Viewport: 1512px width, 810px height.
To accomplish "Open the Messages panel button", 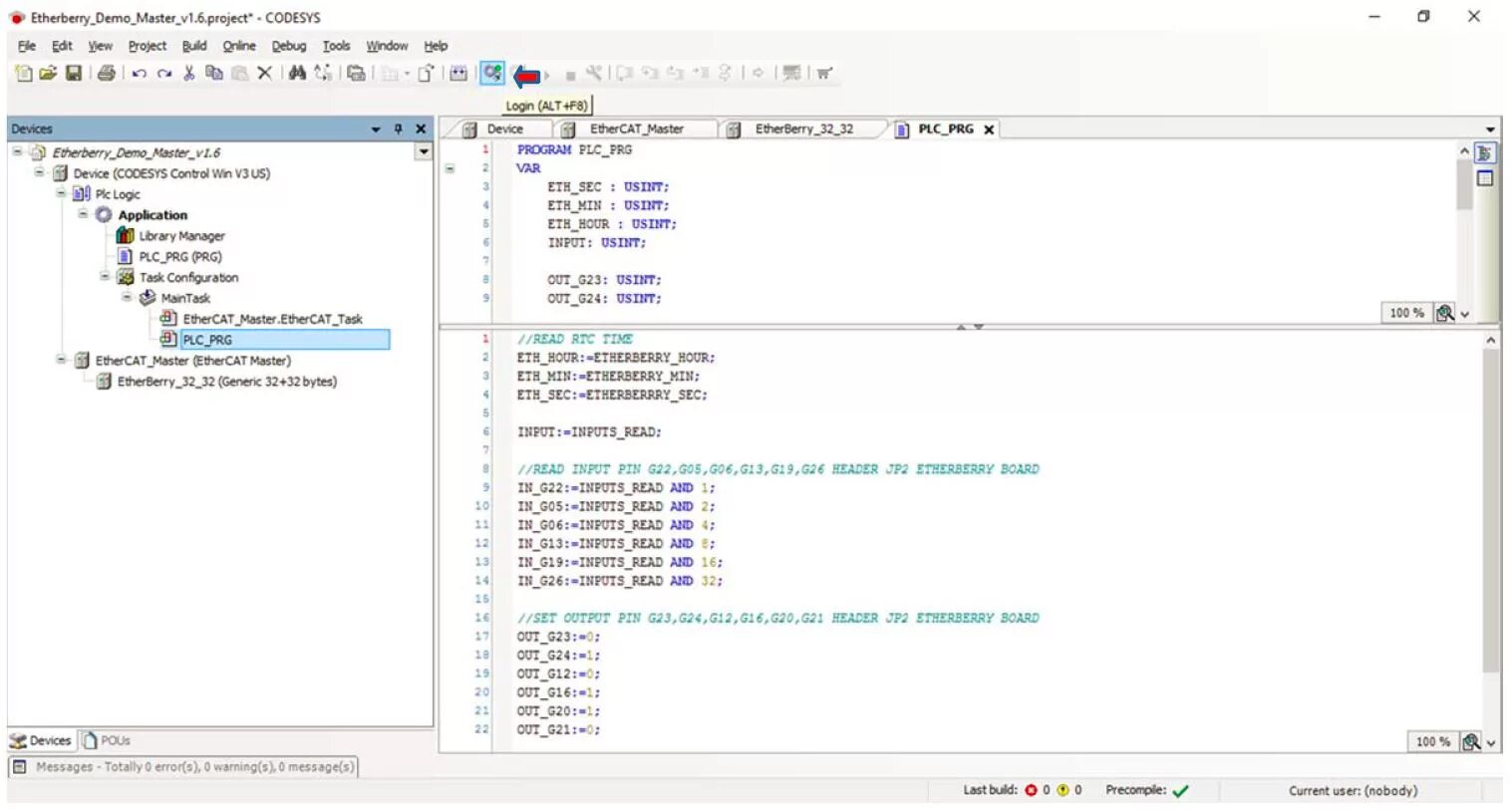I will click(183, 767).
